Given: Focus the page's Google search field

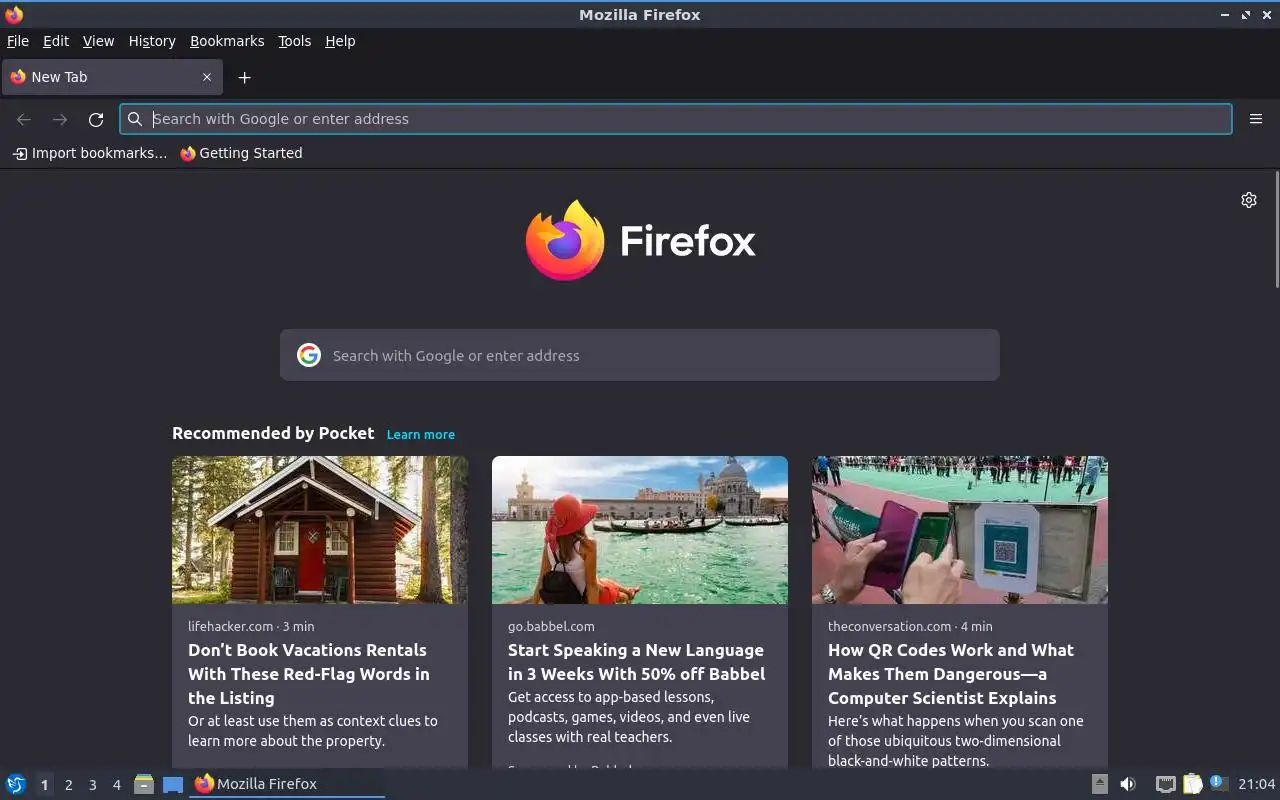Looking at the screenshot, I should pyautogui.click(x=640, y=355).
